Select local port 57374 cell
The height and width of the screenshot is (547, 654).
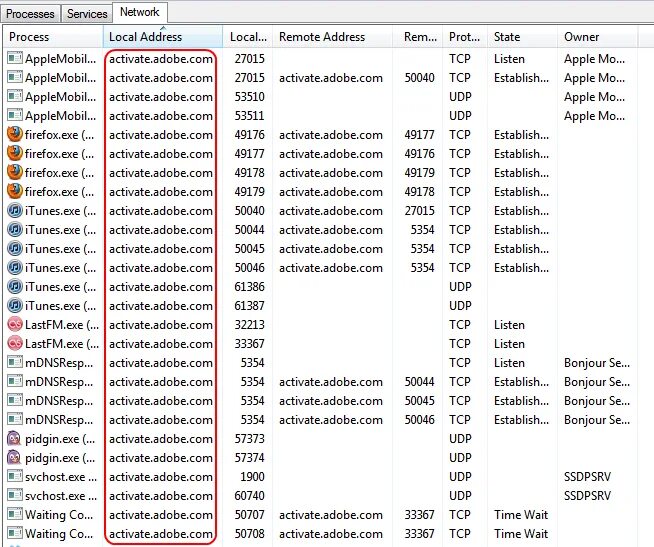point(249,458)
